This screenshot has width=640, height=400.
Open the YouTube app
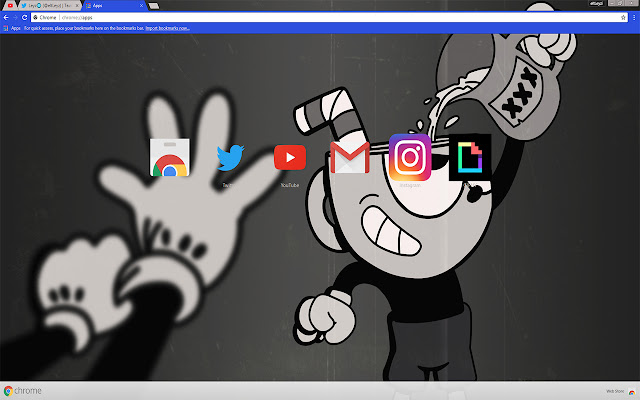pos(290,157)
